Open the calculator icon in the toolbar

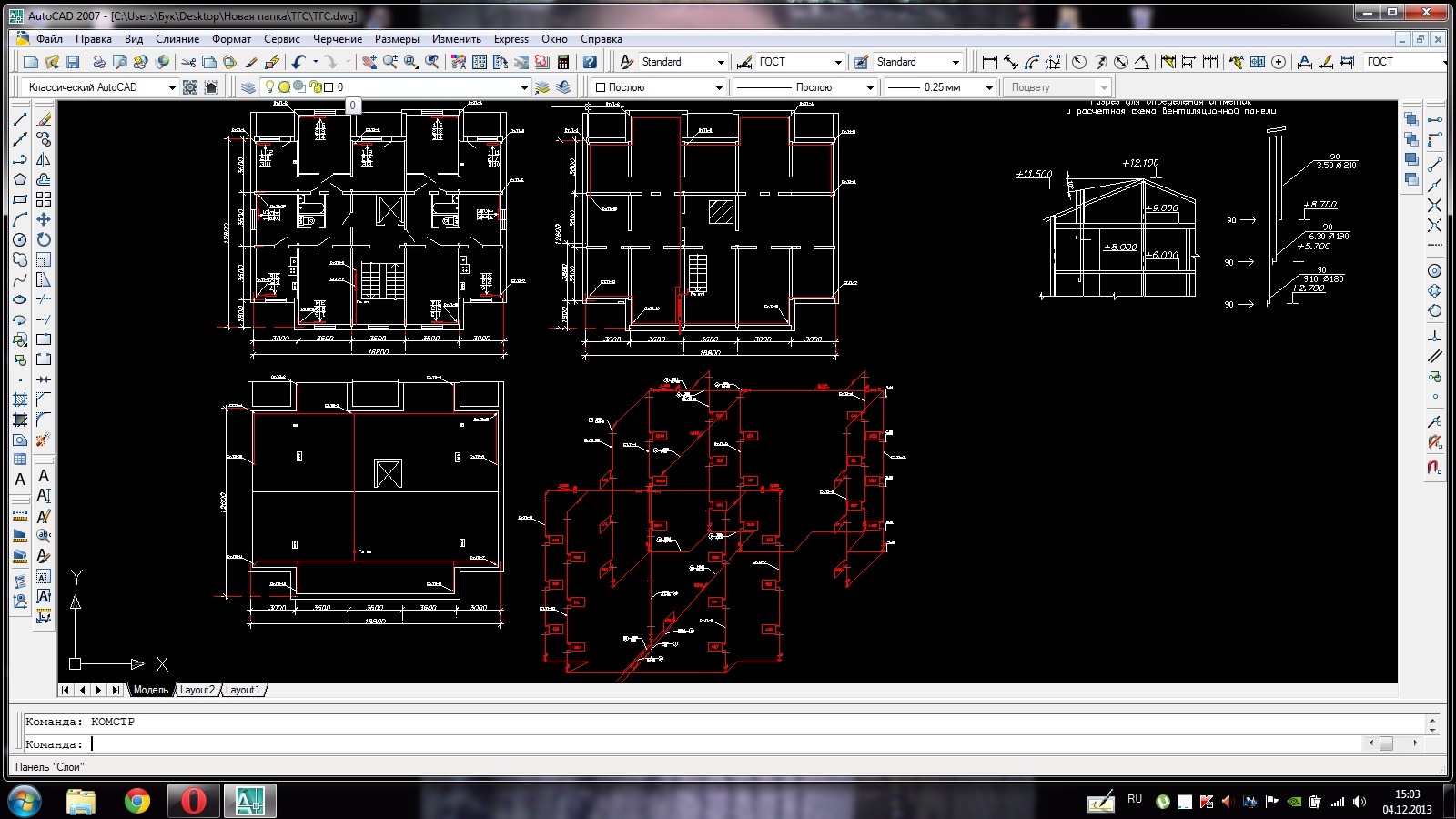(563, 62)
